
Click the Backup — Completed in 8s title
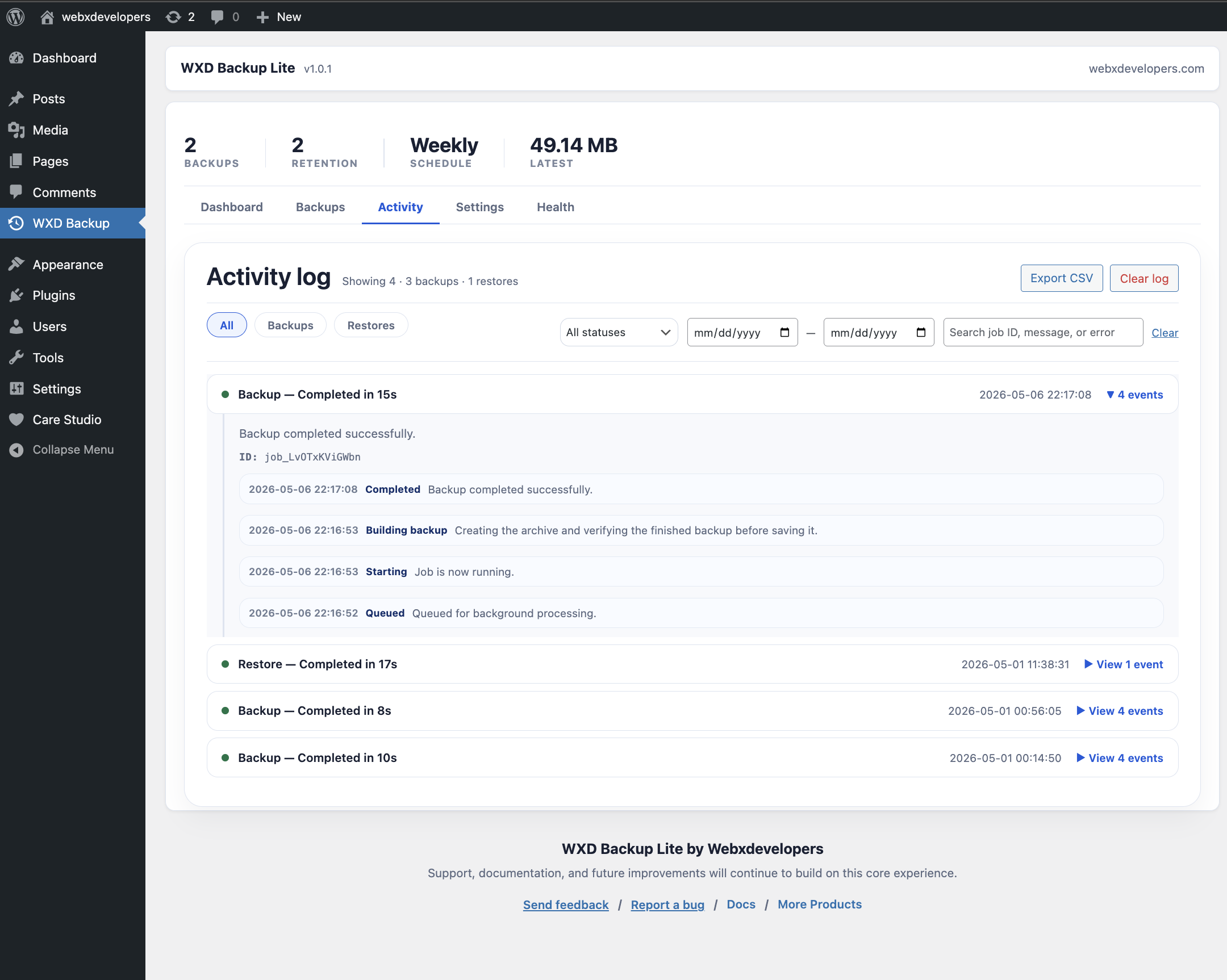[x=315, y=711]
